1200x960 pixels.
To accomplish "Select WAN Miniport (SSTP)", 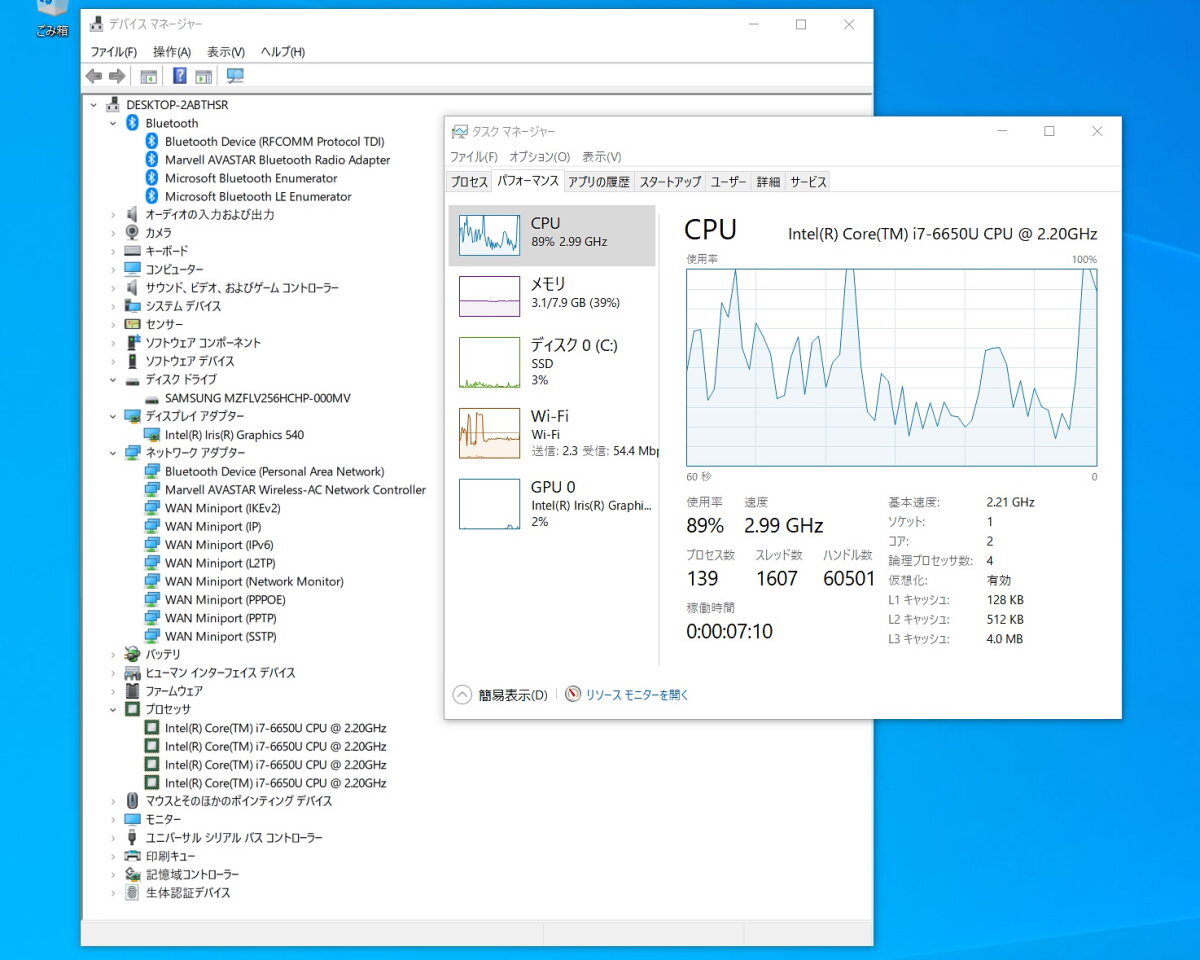I will (220, 636).
